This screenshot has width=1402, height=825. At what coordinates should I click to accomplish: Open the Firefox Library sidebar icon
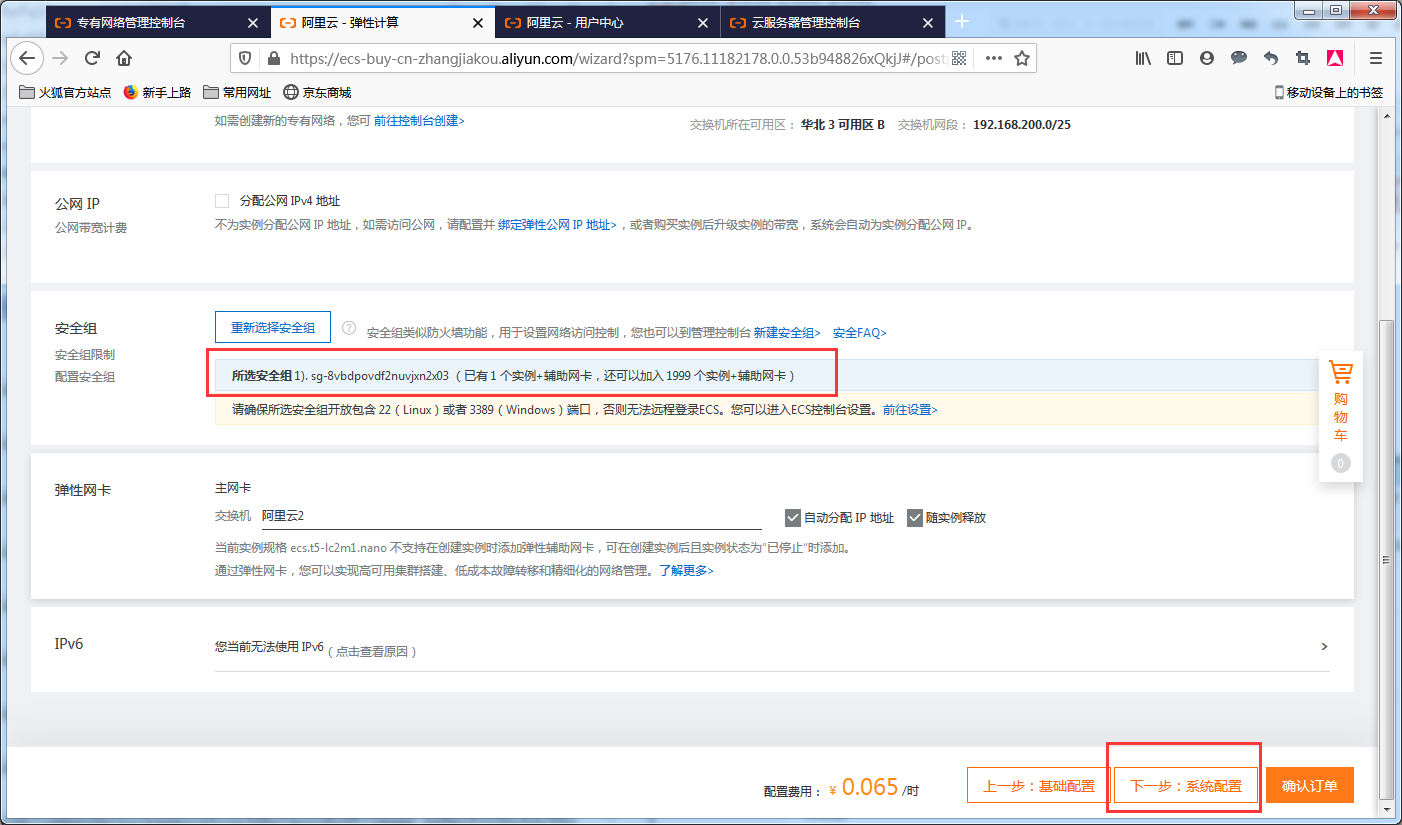1143,58
